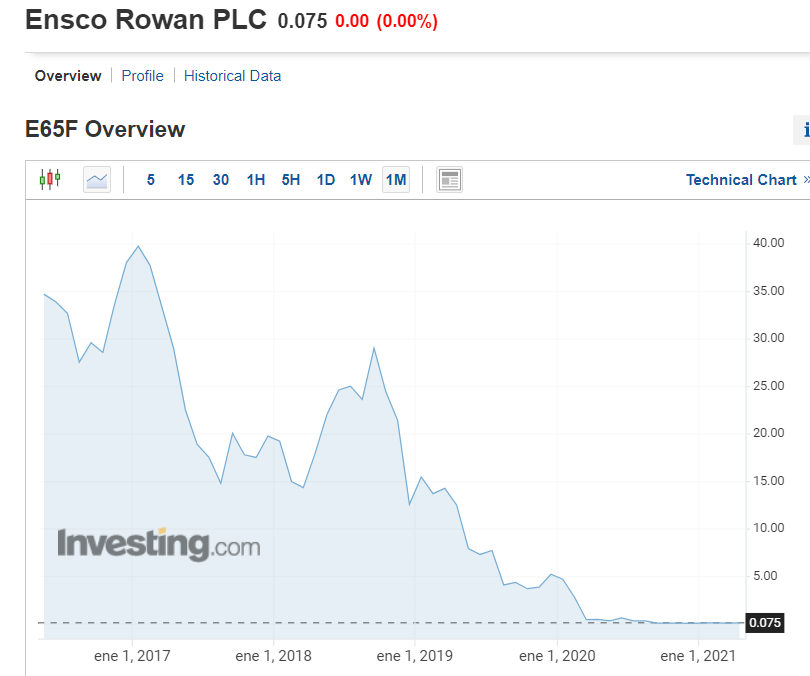Choose the 1H timeframe
Image resolution: width=810 pixels, height=676 pixels.
pyautogui.click(x=256, y=180)
